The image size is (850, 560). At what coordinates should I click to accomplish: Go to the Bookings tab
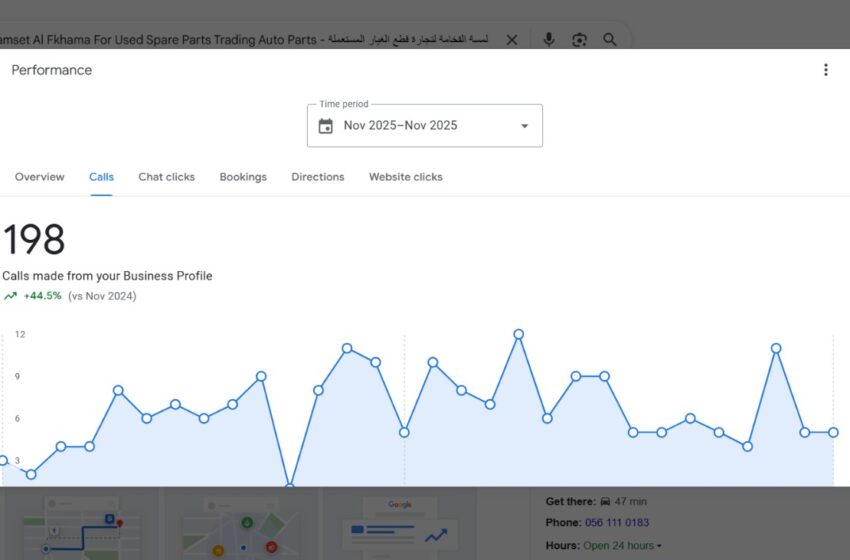tap(243, 177)
